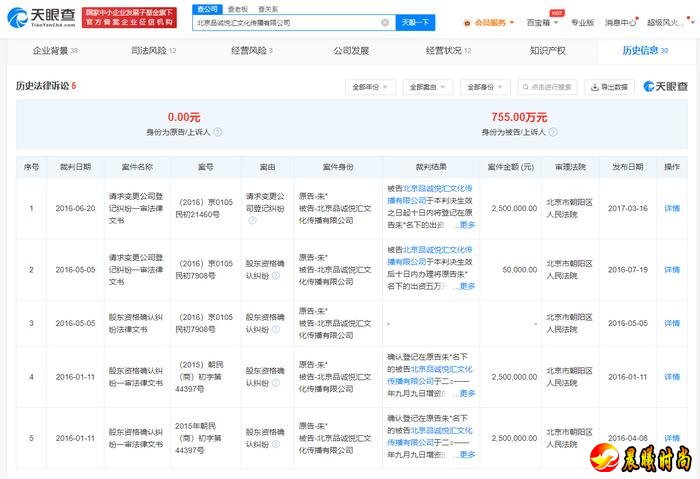Click the 历史法律诉讼 section heading

[x=42, y=86]
